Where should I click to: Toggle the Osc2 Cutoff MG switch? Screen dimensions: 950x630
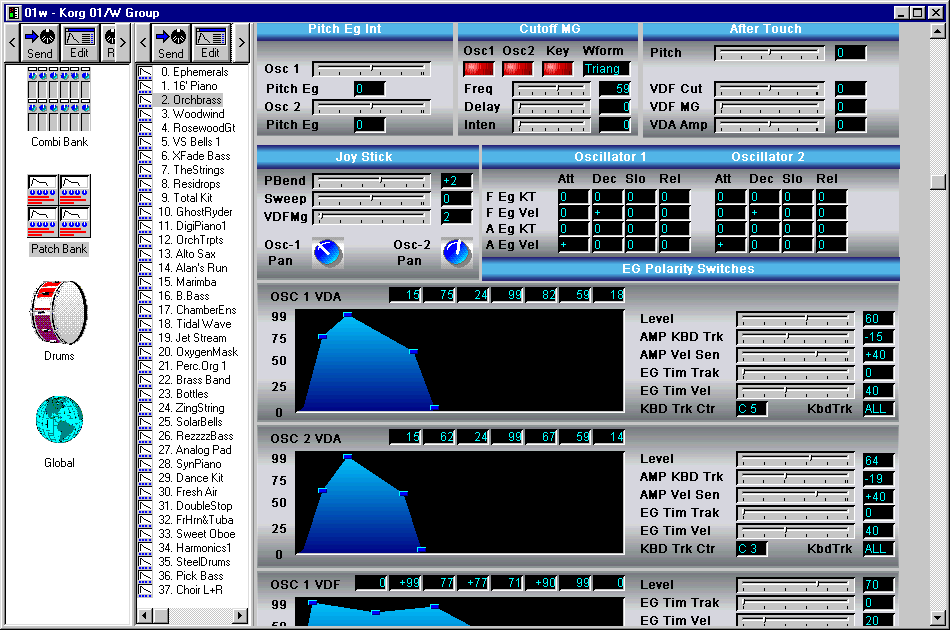[x=517, y=69]
